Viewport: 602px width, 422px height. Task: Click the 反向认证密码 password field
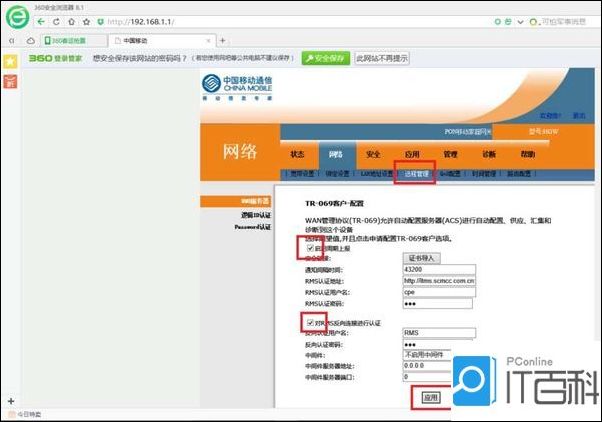tap(427, 344)
